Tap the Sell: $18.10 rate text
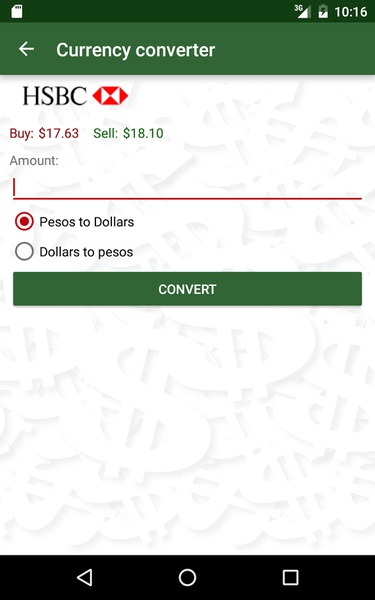This screenshot has height=600, width=375. click(x=129, y=134)
